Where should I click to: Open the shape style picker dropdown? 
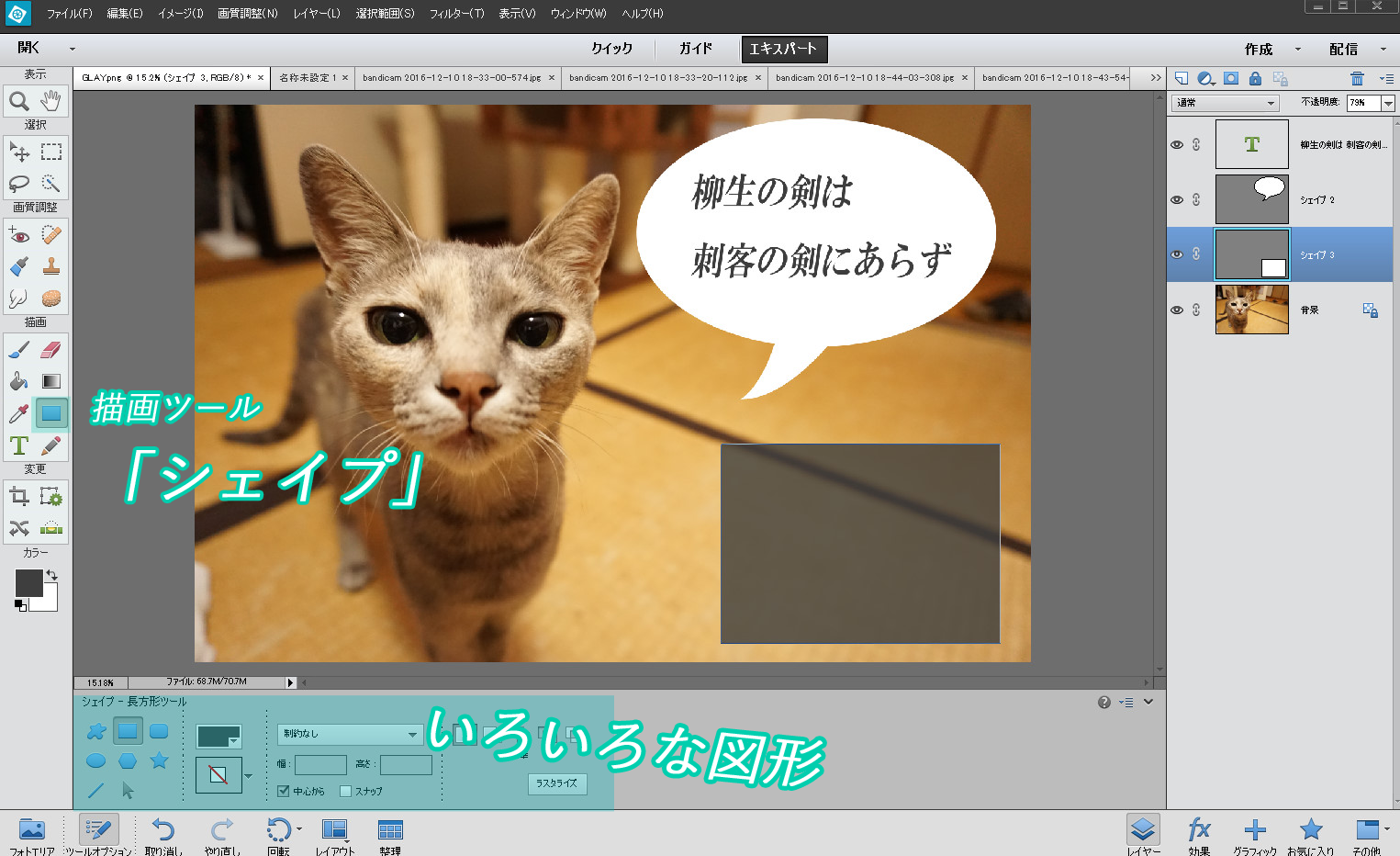248,776
